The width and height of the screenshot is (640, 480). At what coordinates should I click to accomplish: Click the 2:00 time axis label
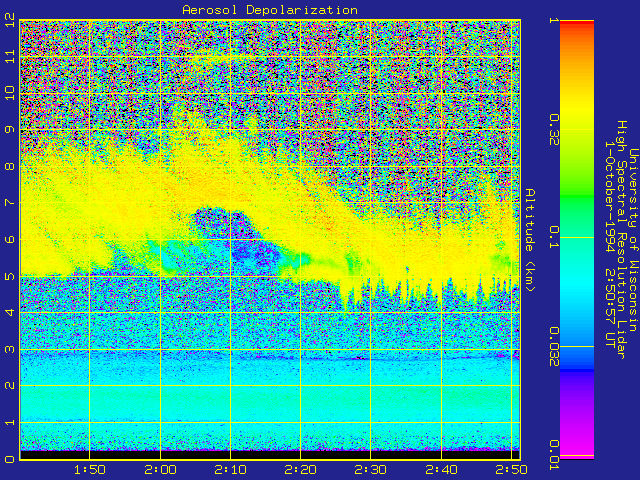tap(160, 470)
